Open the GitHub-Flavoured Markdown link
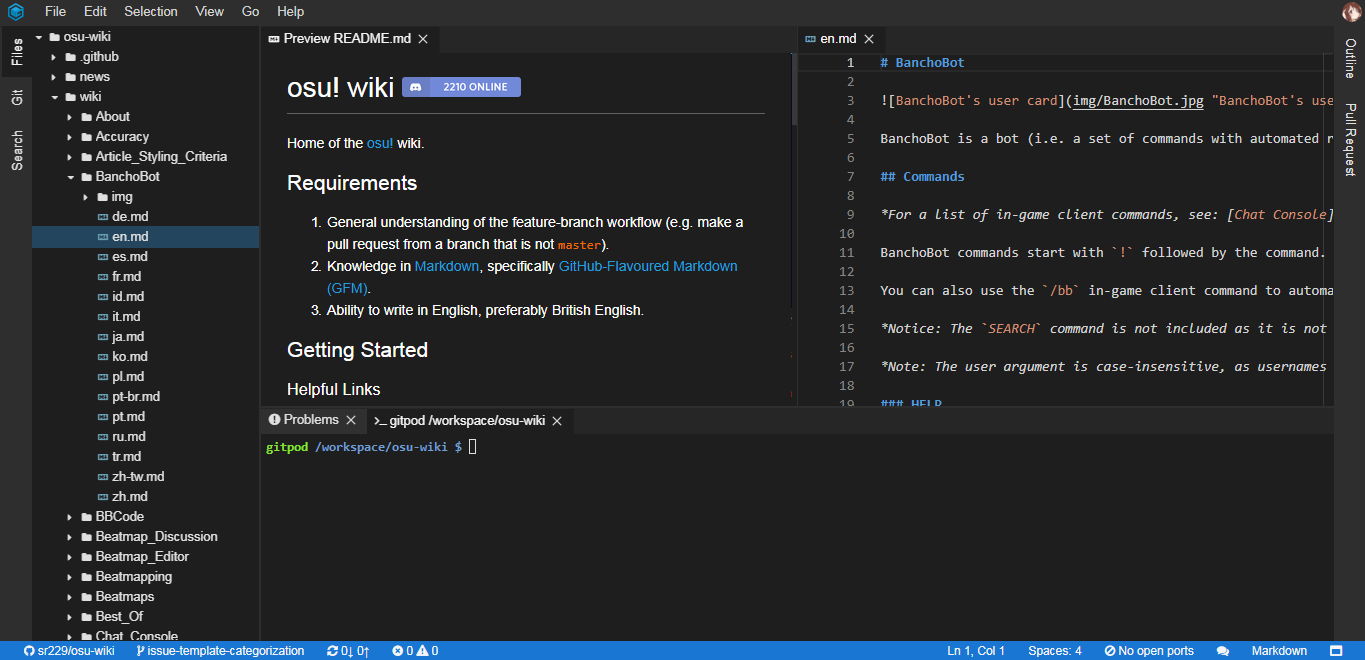Screen dimensions: 1365x660 532,277
